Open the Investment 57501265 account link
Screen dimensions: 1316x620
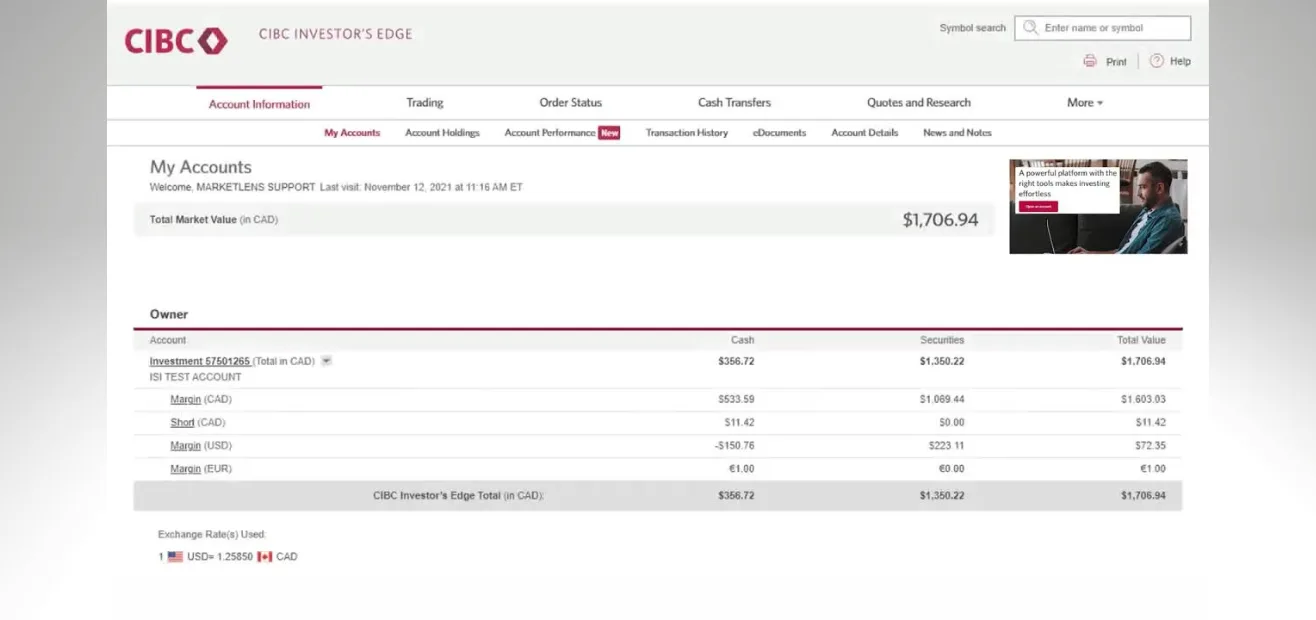200,361
